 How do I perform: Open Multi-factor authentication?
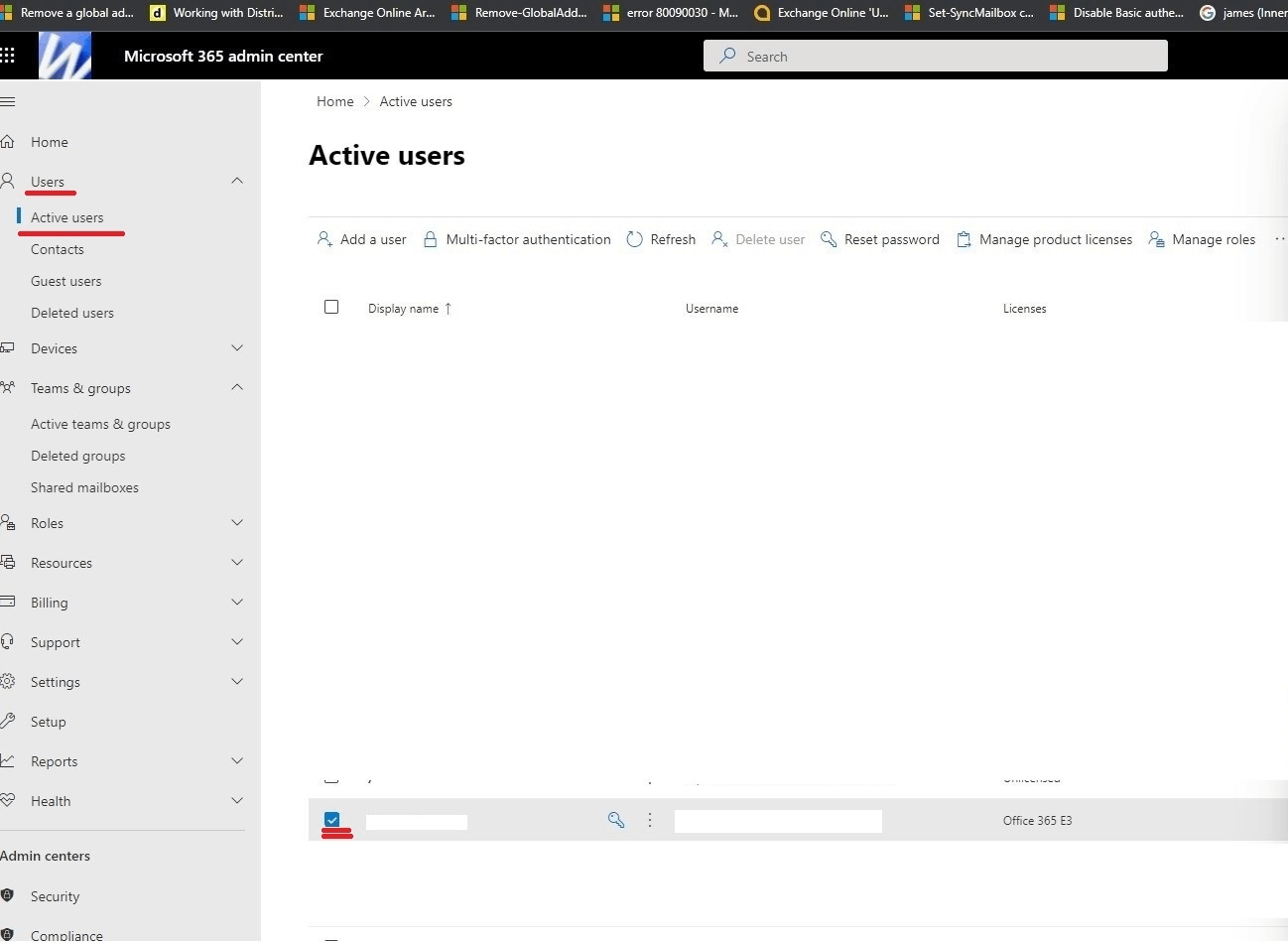517,239
